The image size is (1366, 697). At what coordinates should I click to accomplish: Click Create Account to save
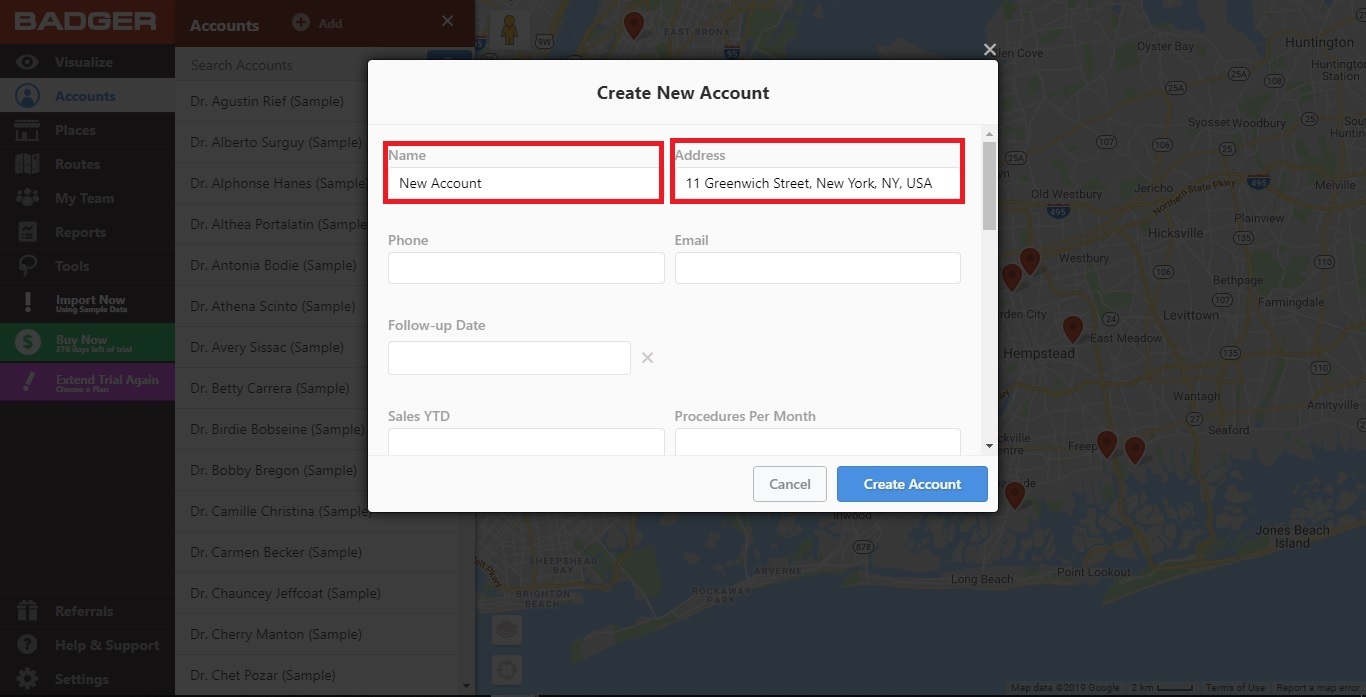click(x=911, y=483)
